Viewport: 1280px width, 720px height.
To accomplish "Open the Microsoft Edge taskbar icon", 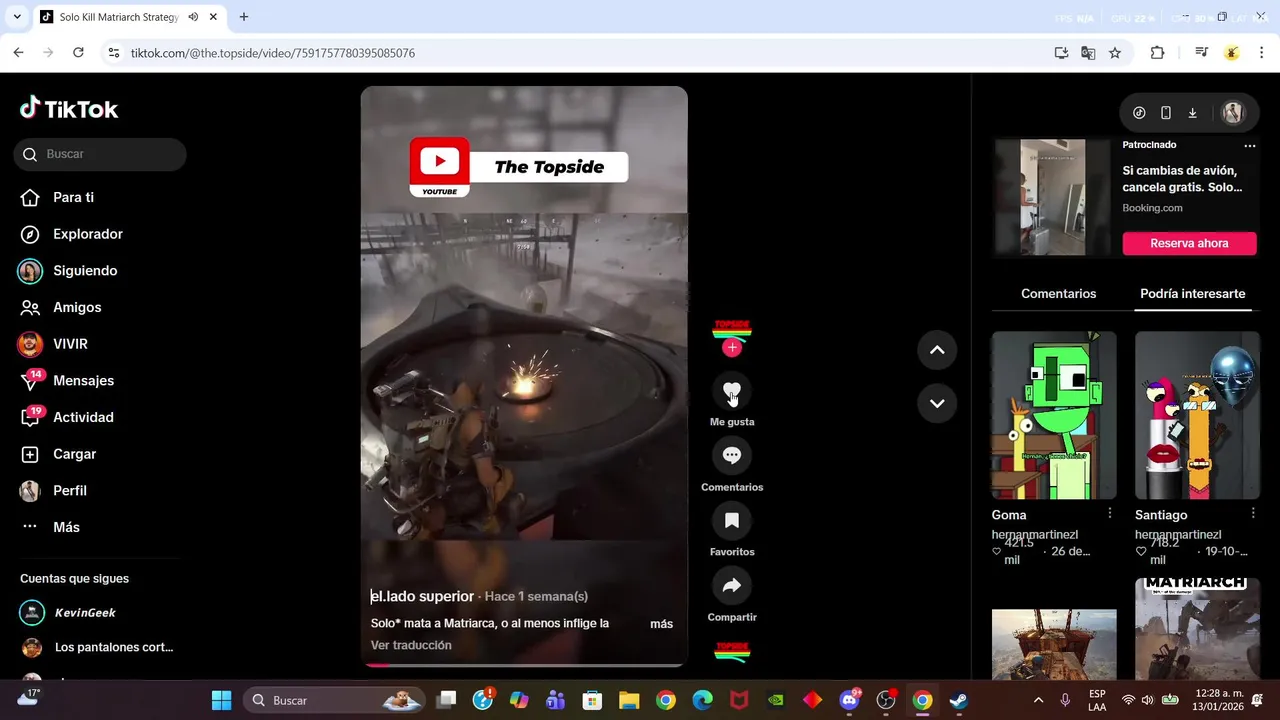I will click(x=703, y=700).
